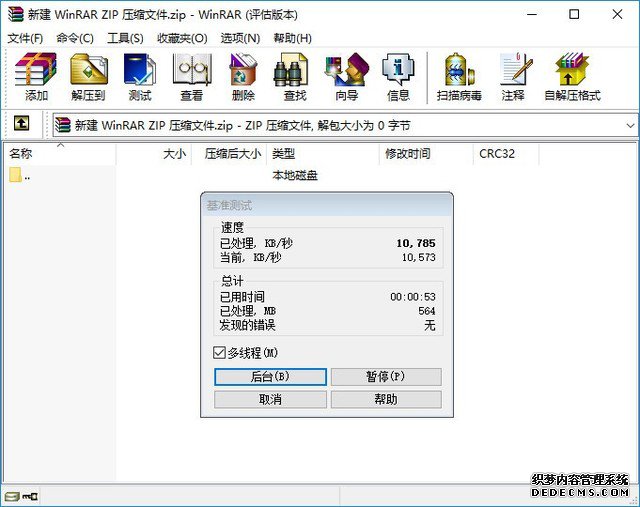Select the parent folder '..' icon
The width and height of the screenshot is (640, 507).
pos(16,175)
